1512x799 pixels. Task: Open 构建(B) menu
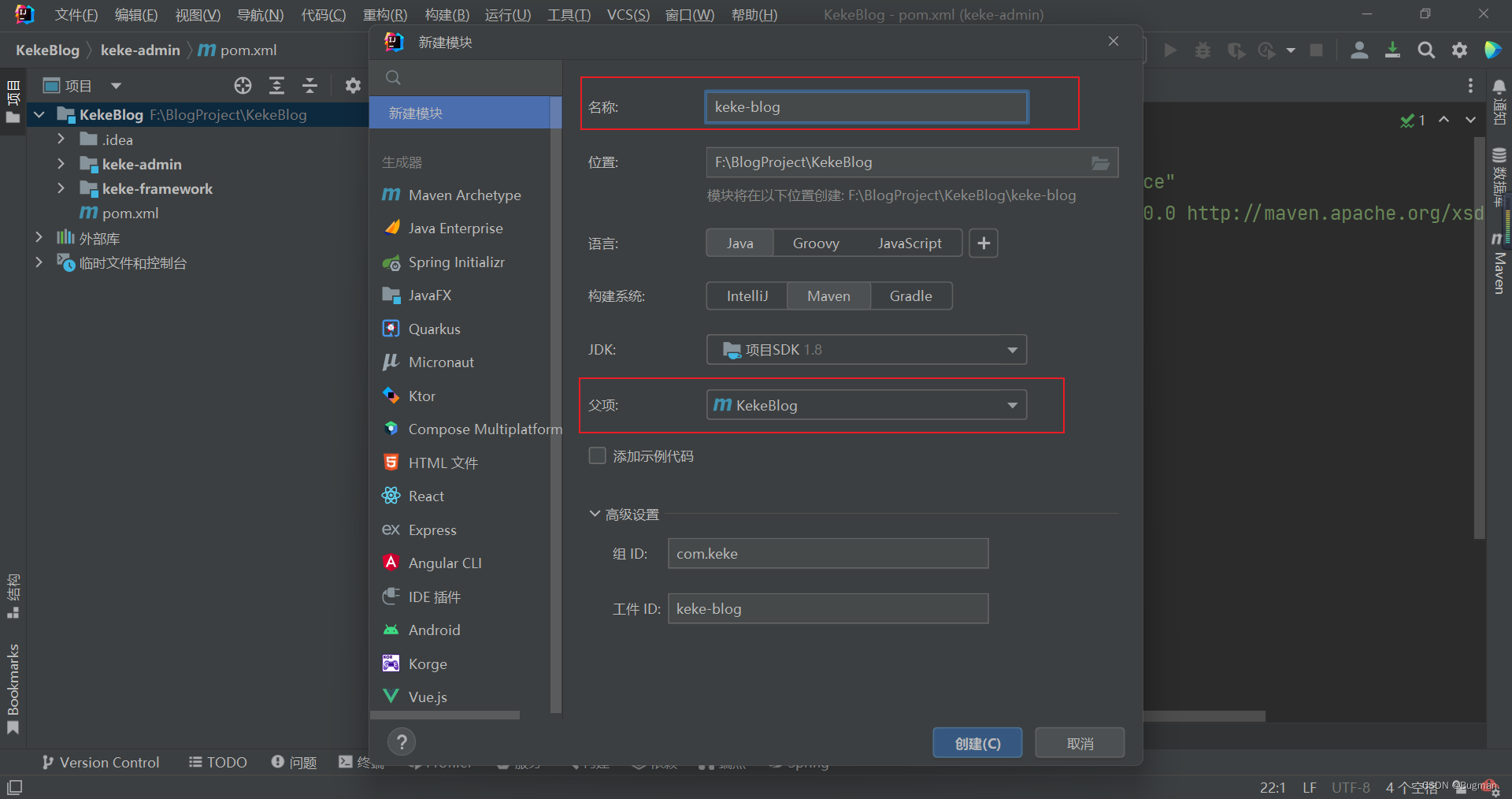pyautogui.click(x=447, y=15)
